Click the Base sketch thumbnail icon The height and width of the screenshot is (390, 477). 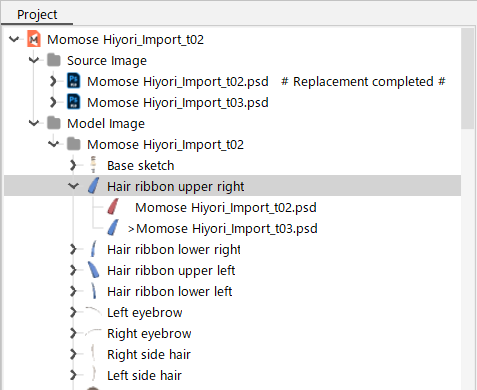(x=93, y=165)
